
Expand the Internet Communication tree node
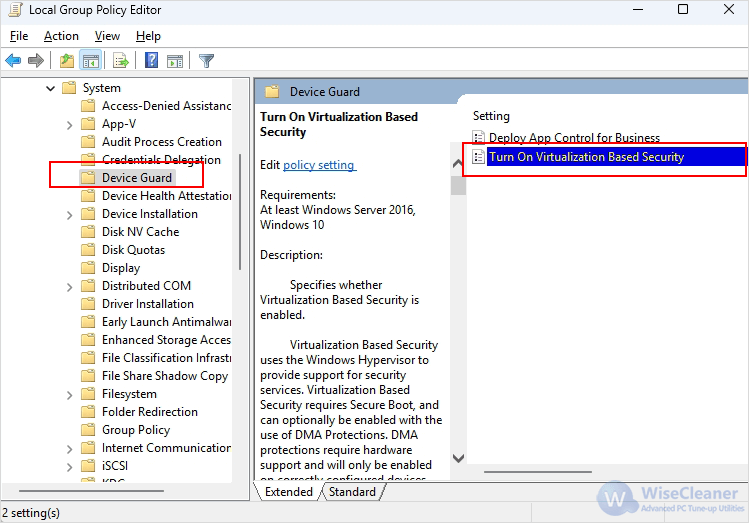coord(70,449)
